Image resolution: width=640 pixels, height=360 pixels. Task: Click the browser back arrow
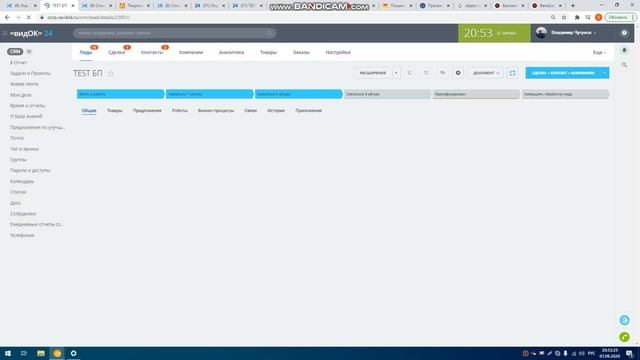click(x=7, y=18)
